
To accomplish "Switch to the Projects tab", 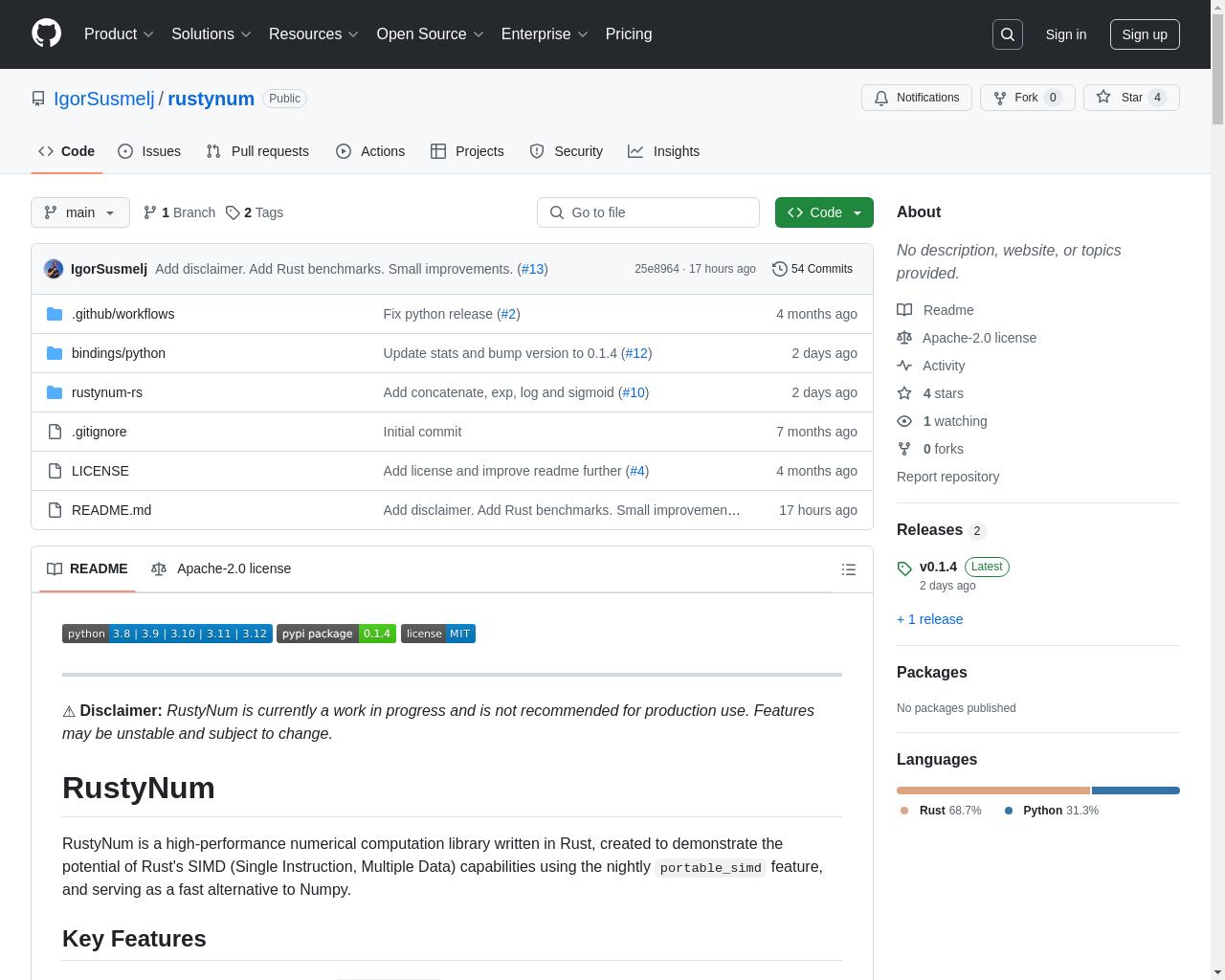I will click(467, 151).
